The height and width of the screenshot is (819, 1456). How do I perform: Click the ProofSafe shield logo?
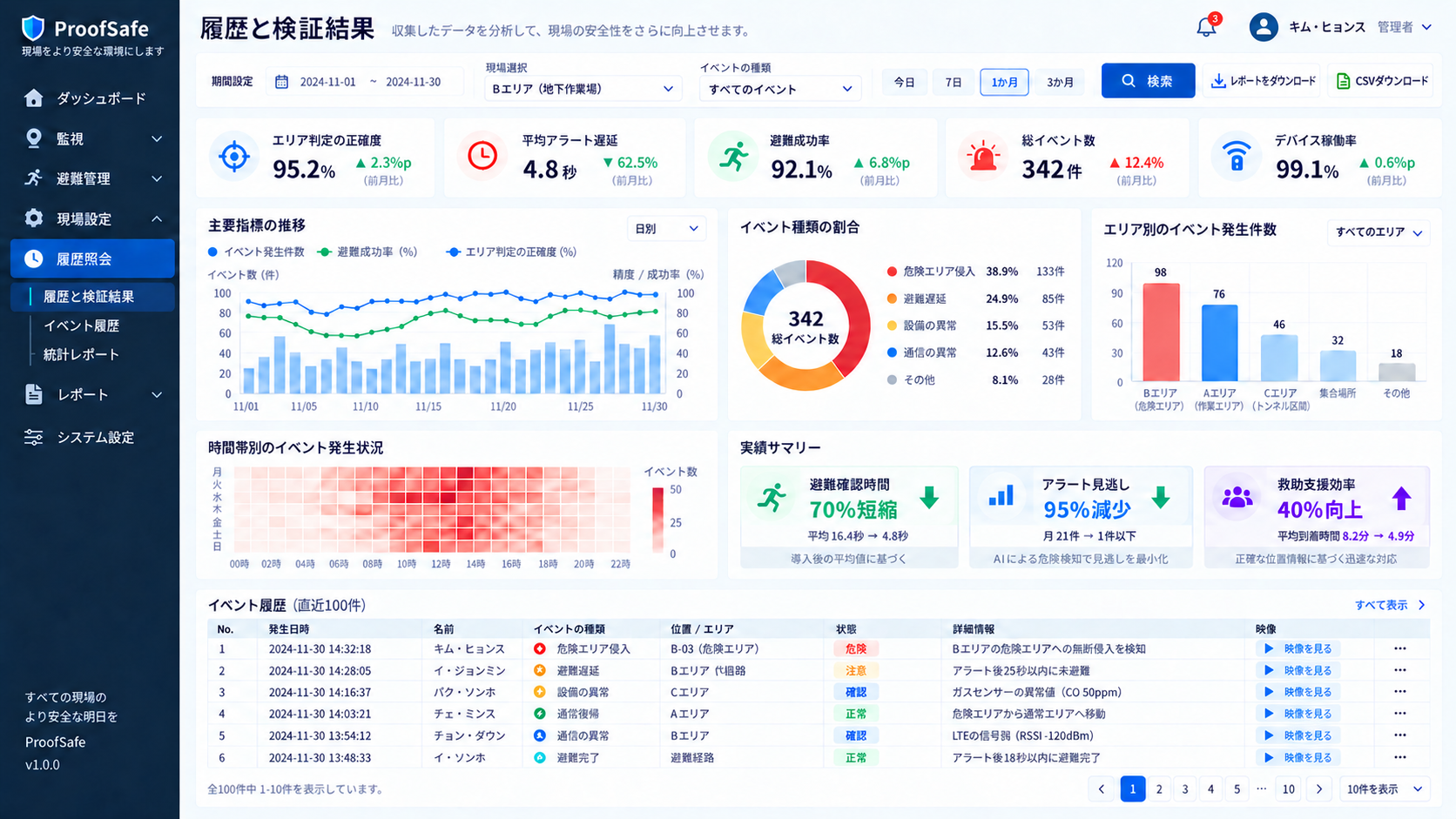pyautogui.click(x=32, y=28)
